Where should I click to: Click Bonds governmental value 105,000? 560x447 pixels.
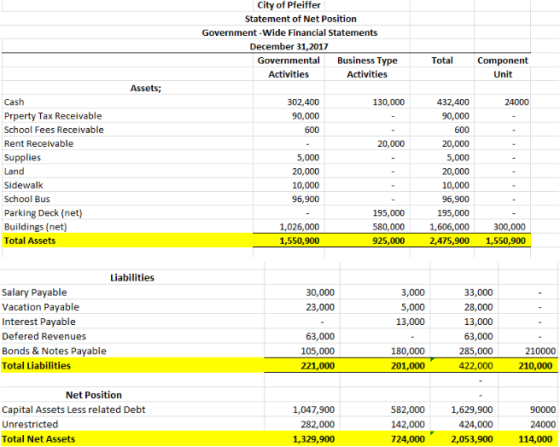point(318,351)
